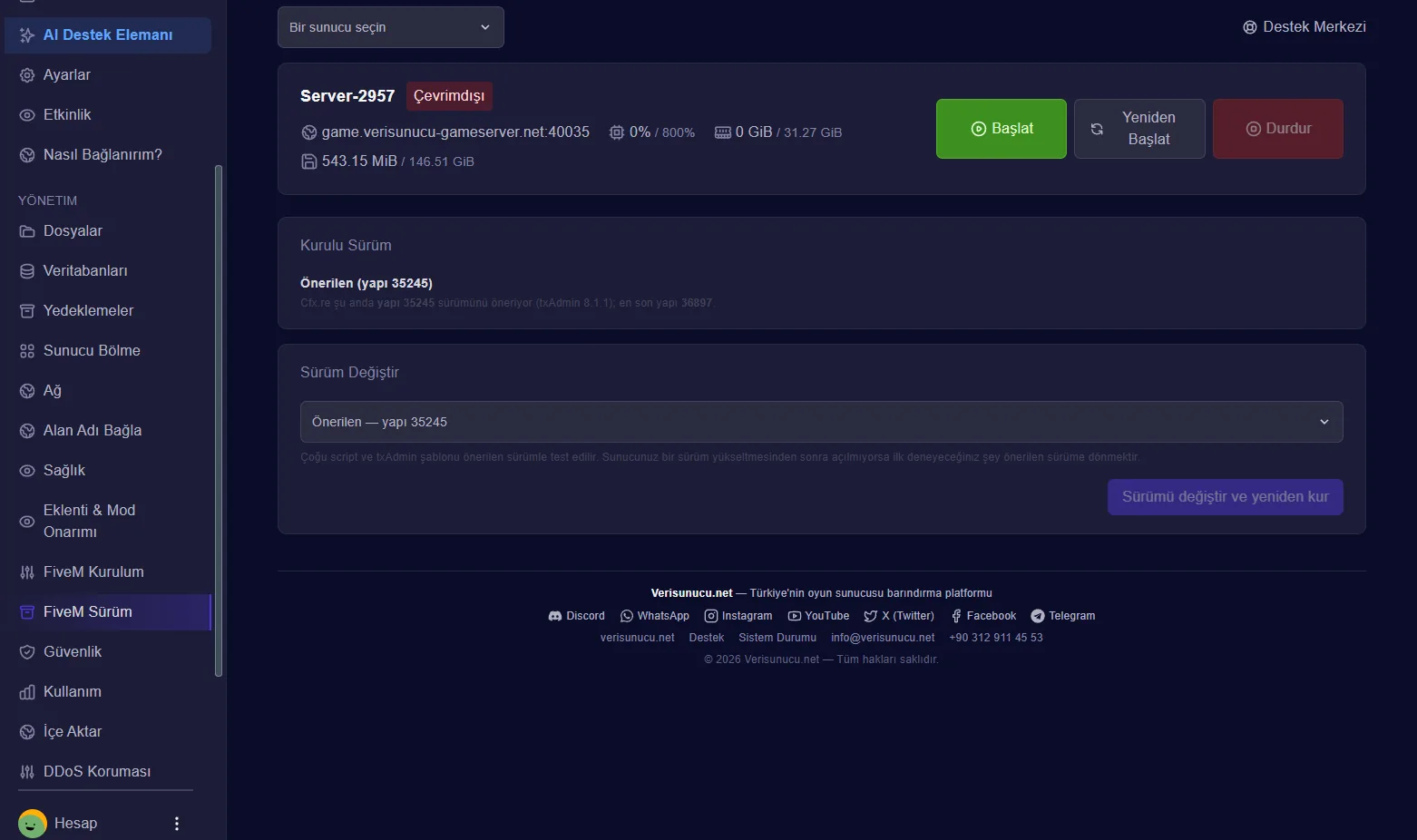This screenshot has height=840, width=1417.
Task: Open the X (Twitter) footer link
Action: [899, 616]
